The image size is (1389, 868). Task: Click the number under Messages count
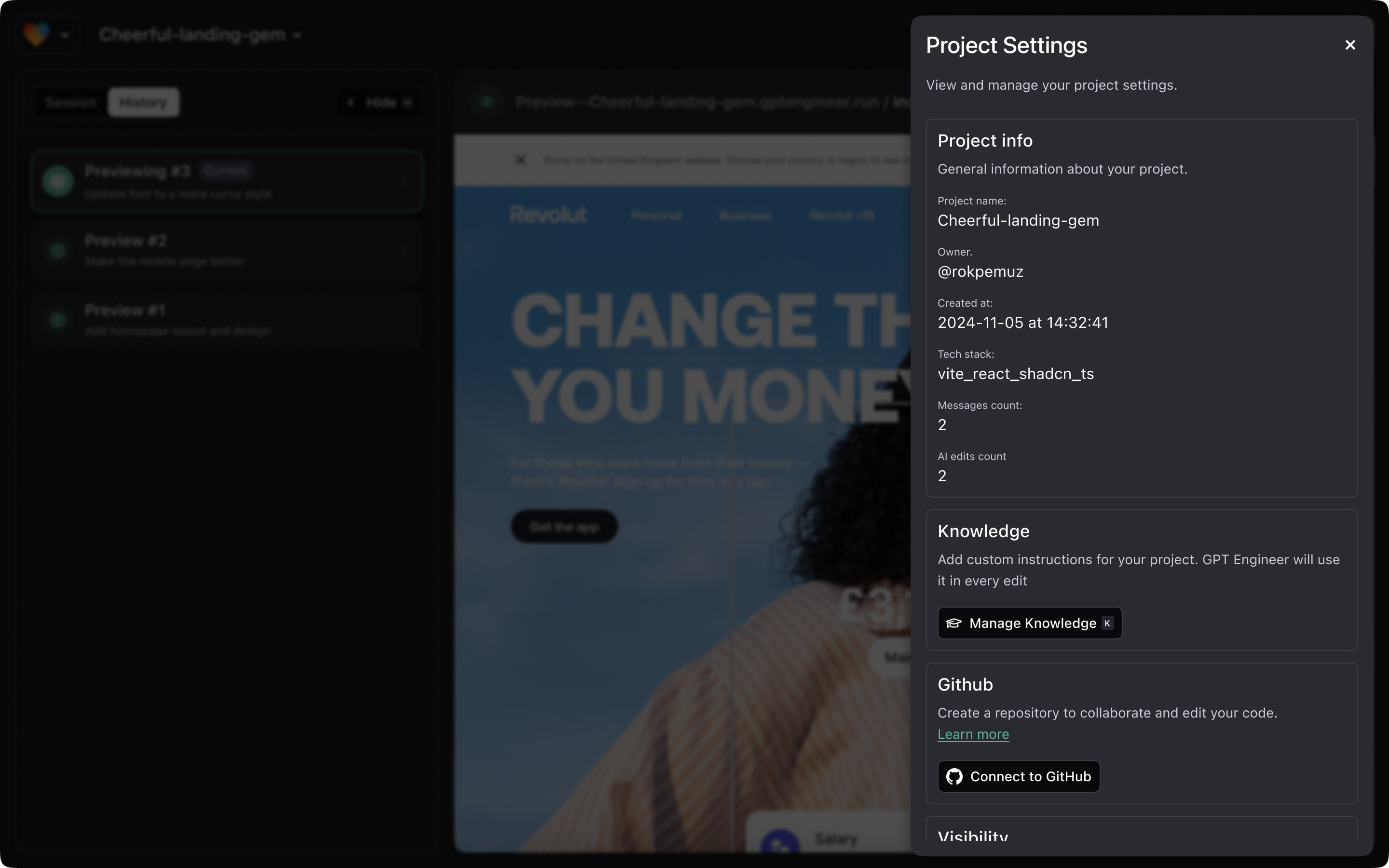tap(942, 425)
